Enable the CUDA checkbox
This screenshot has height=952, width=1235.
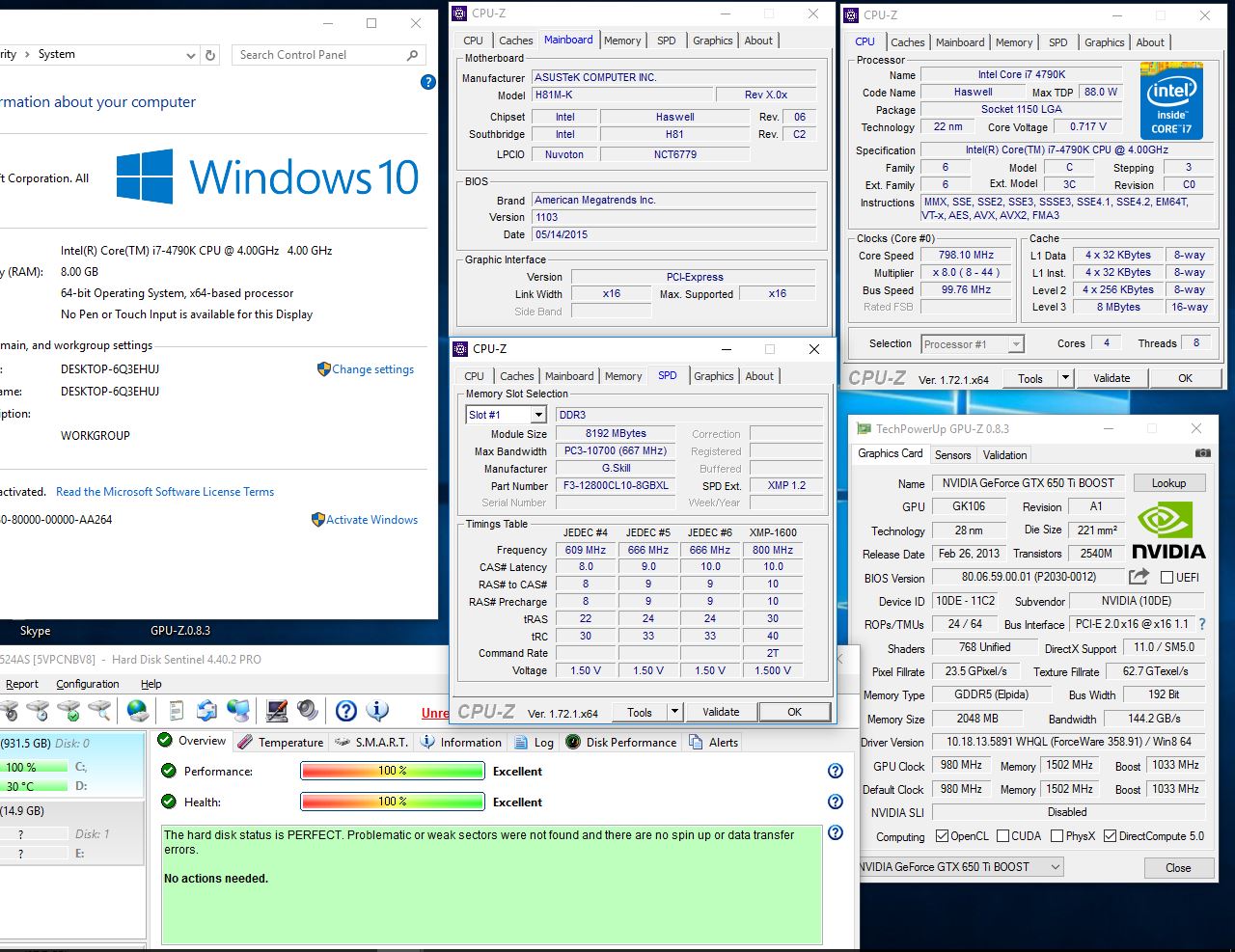[1003, 836]
